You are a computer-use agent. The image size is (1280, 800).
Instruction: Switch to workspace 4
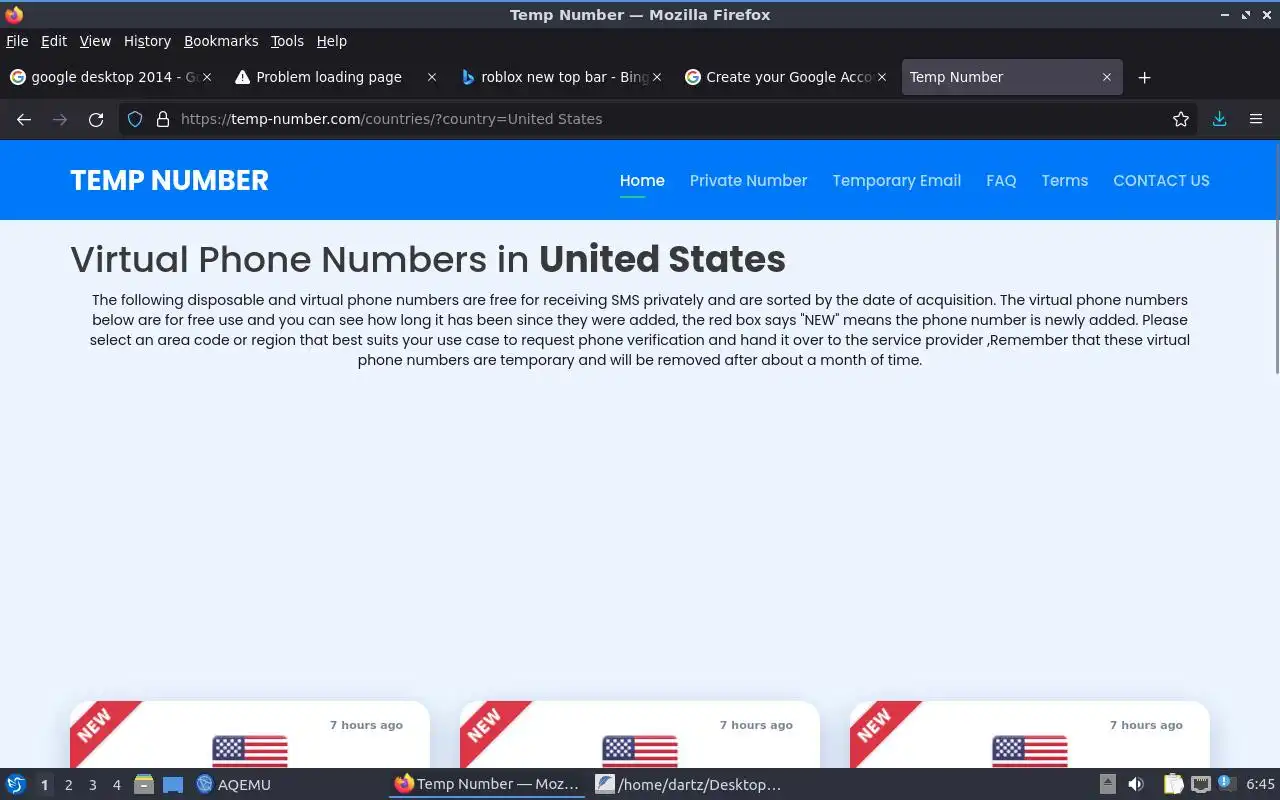pyautogui.click(x=116, y=785)
